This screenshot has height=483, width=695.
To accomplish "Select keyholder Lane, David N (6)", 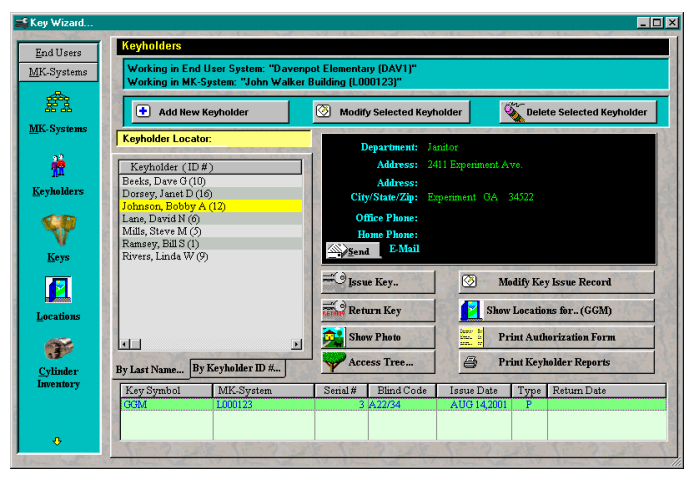I will pos(211,219).
